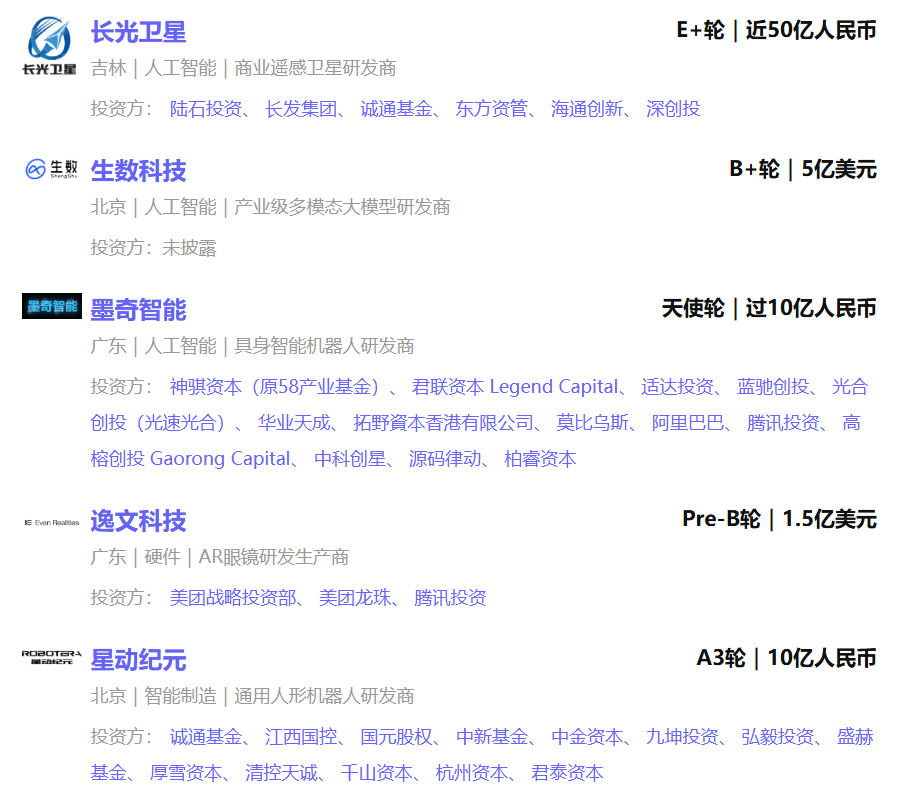
Task: Open the 长光卫星 company title
Action: point(138,31)
